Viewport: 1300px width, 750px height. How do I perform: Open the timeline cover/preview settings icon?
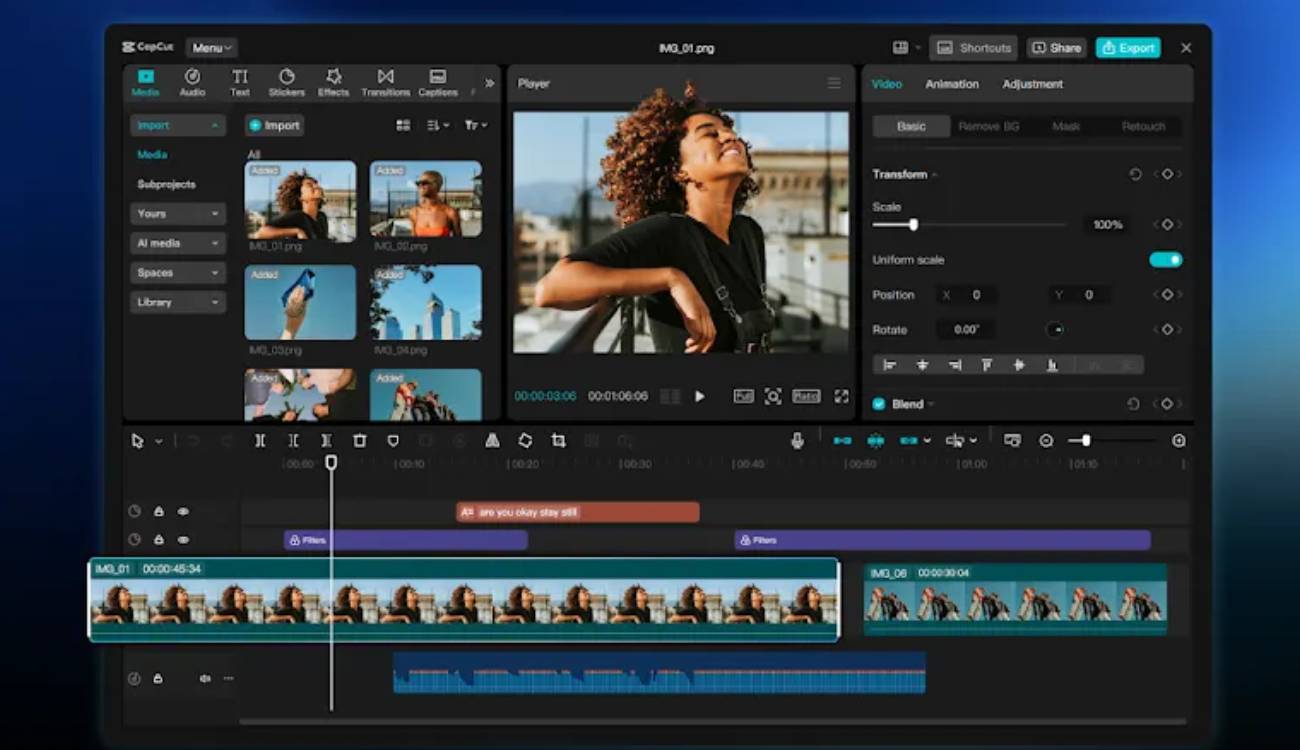click(1012, 440)
